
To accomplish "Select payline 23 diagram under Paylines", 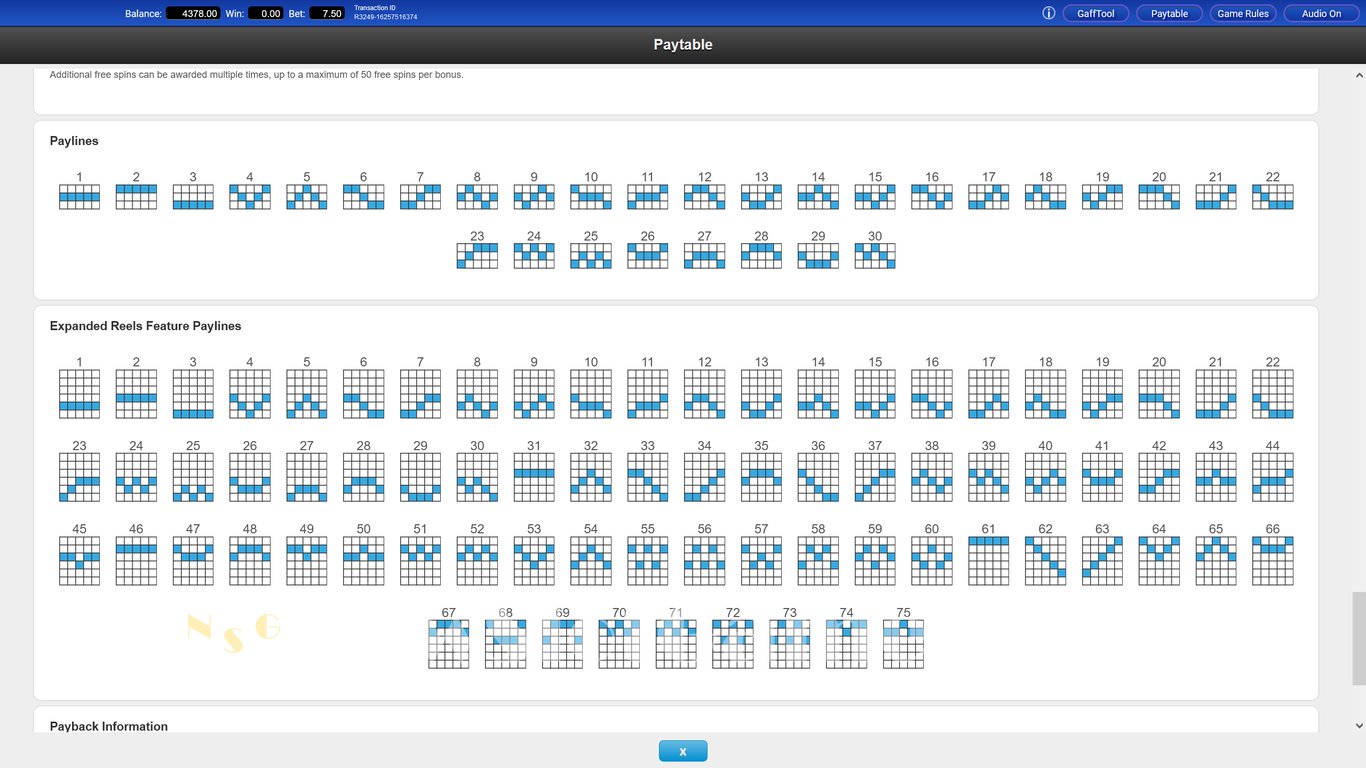I will pyautogui.click(x=477, y=256).
